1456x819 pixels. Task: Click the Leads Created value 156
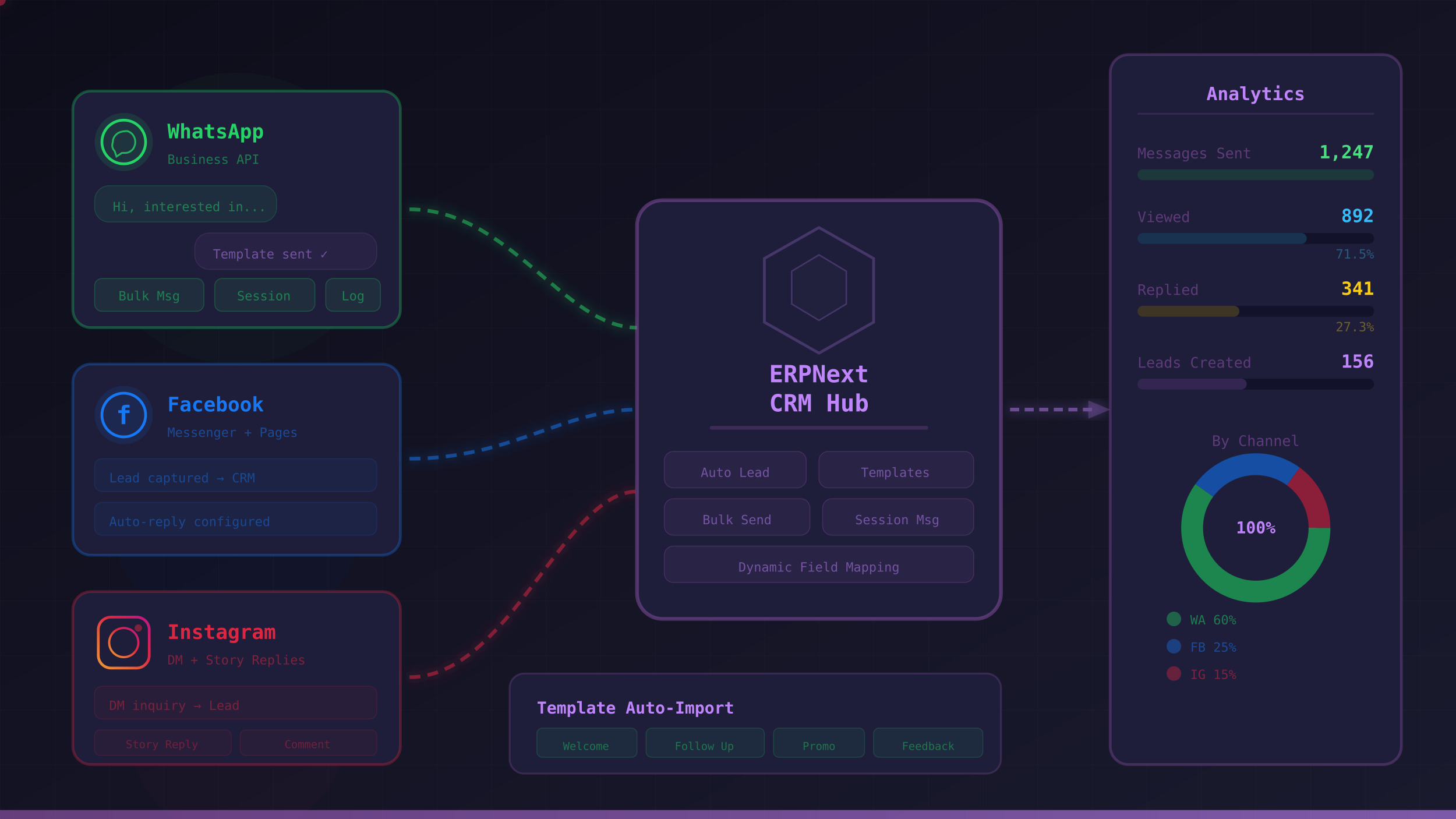1357,361
